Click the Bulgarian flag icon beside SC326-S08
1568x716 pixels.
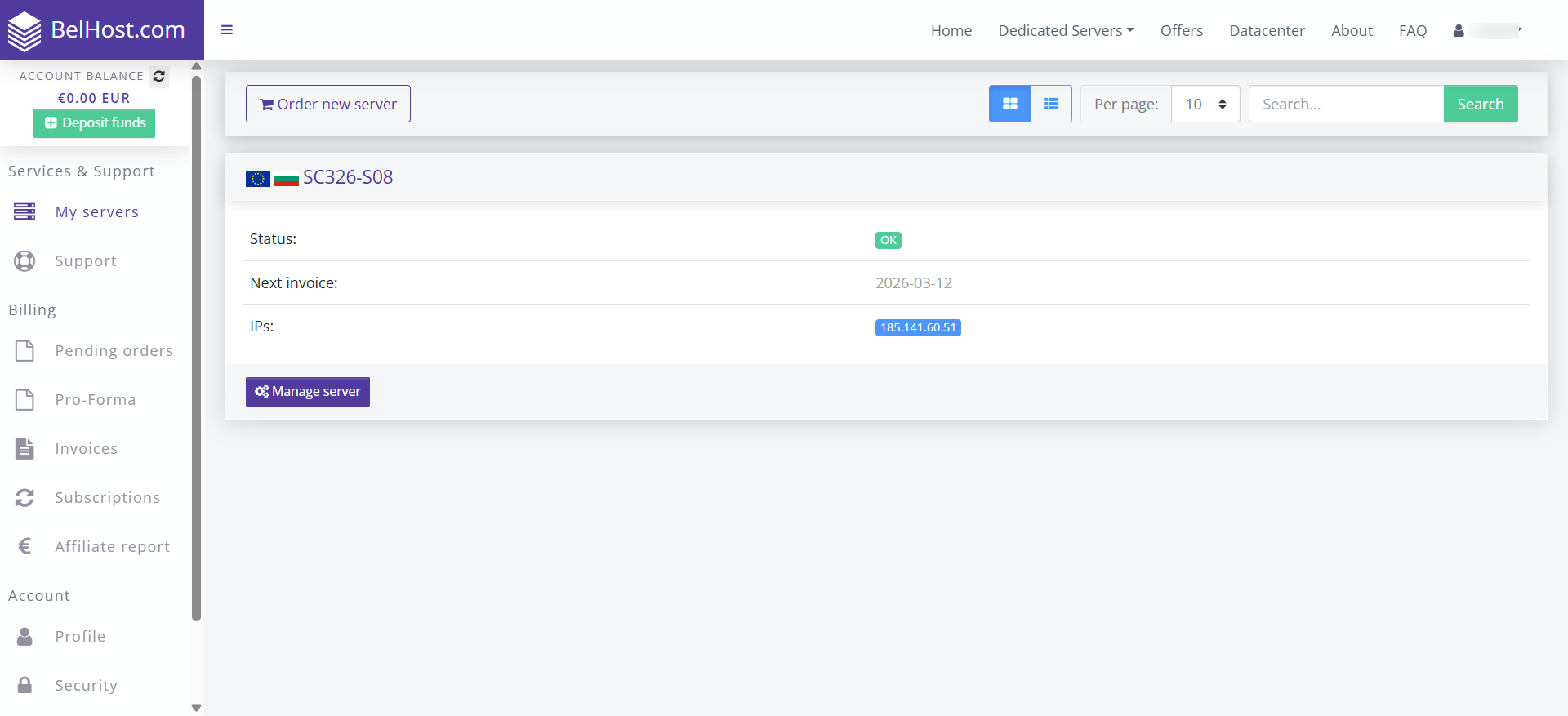287,178
